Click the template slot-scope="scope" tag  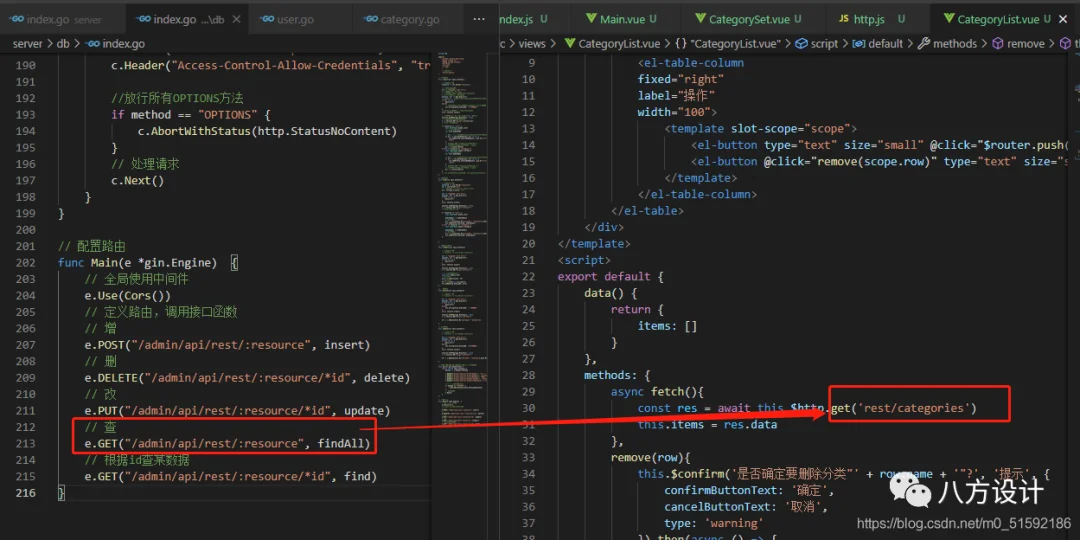pos(761,128)
